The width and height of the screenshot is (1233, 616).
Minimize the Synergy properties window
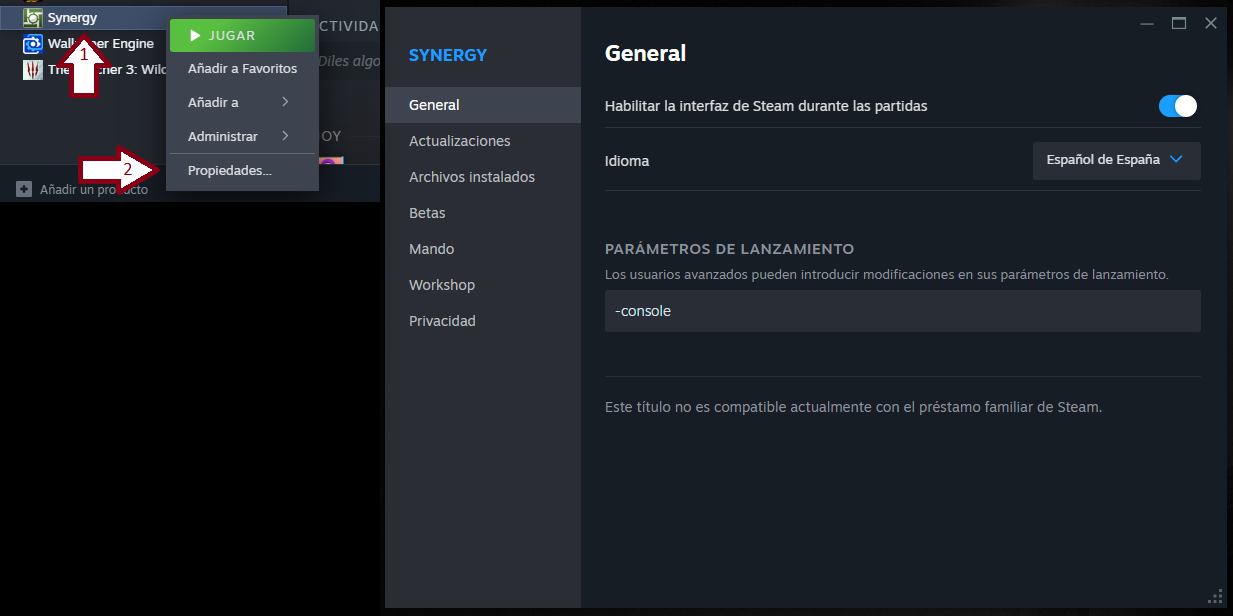pos(1147,23)
